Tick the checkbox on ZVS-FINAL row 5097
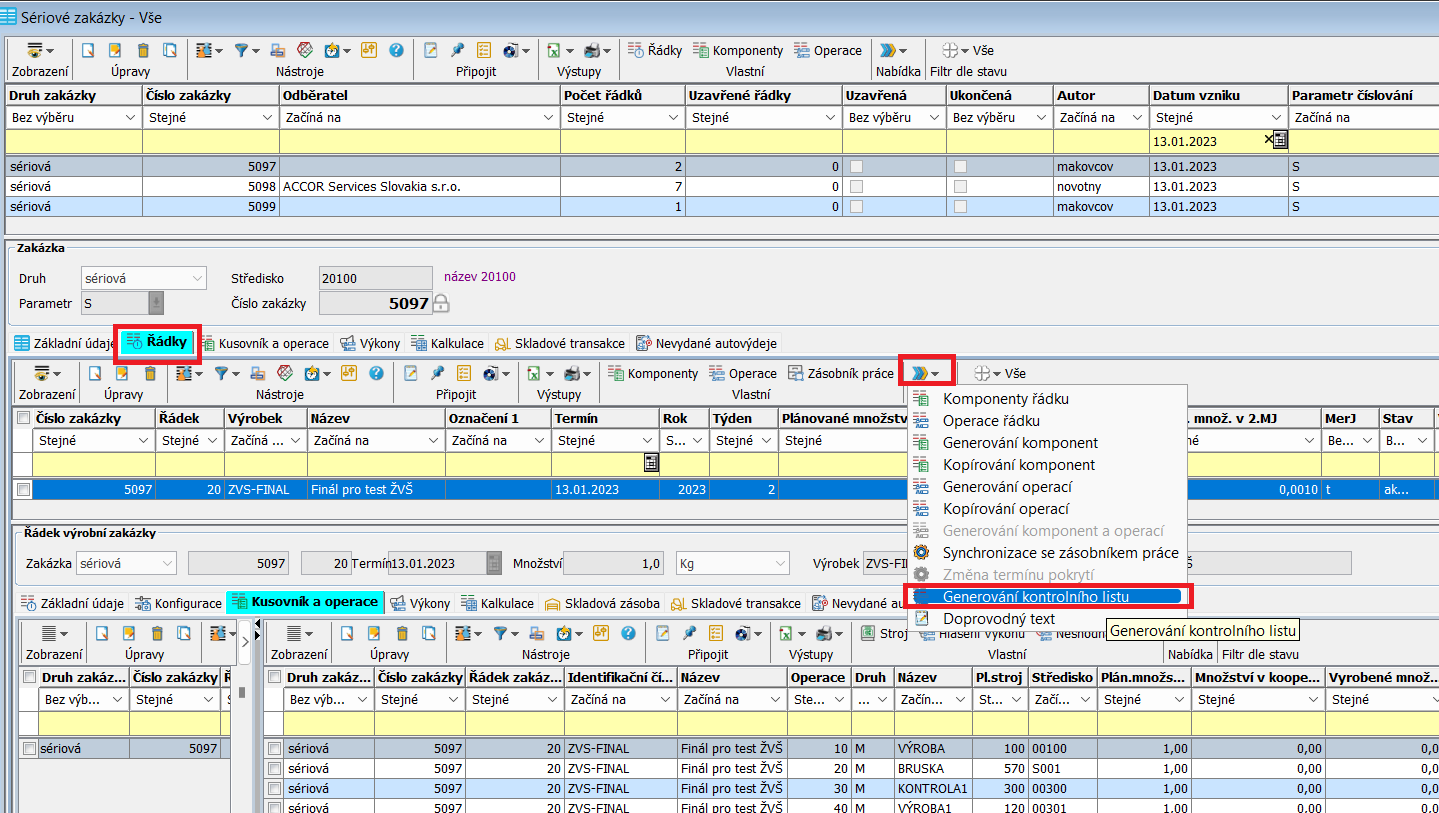Viewport: 1439px width, 813px height. 23,489
